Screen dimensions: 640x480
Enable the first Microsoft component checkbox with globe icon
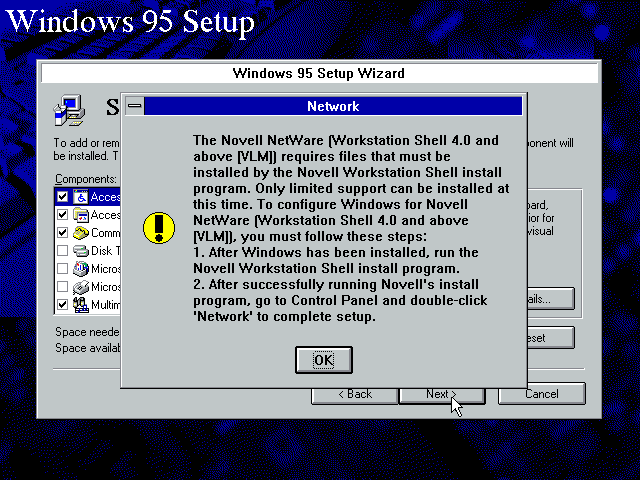click(x=62, y=269)
